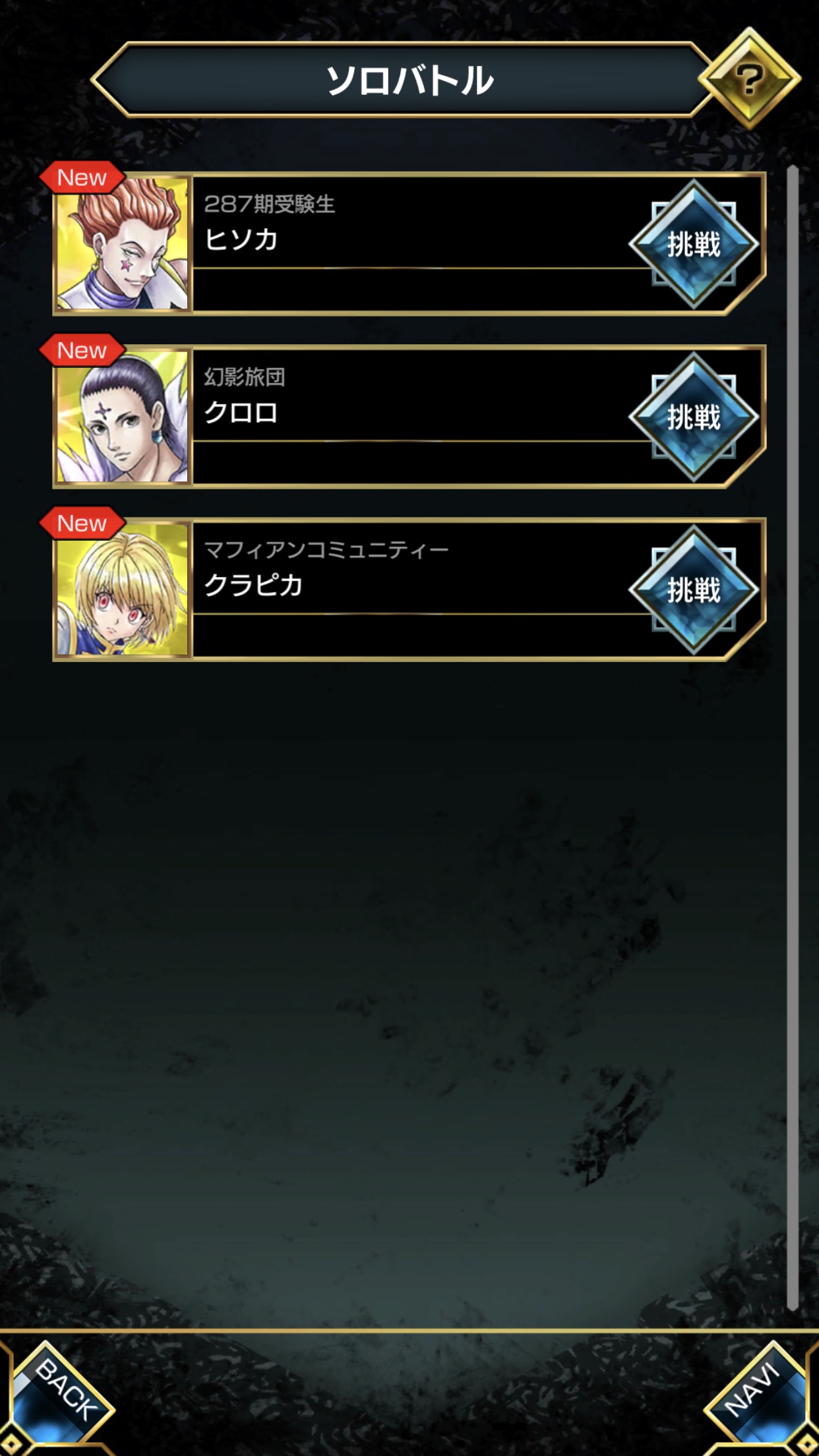The width and height of the screenshot is (819, 1456).
Task: Select the クロロ name label
Action: pyautogui.click(x=241, y=412)
